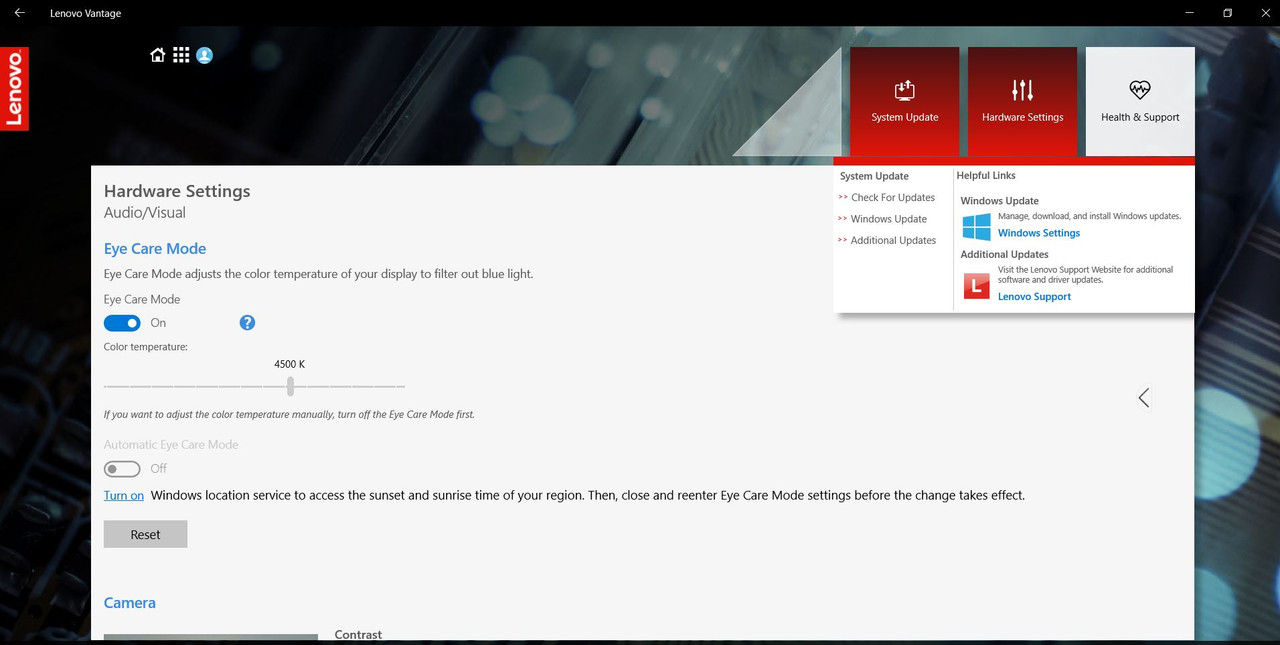The image size is (1280, 645).
Task: Click the red Lenovo Support L icon
Action: (976, 287)
